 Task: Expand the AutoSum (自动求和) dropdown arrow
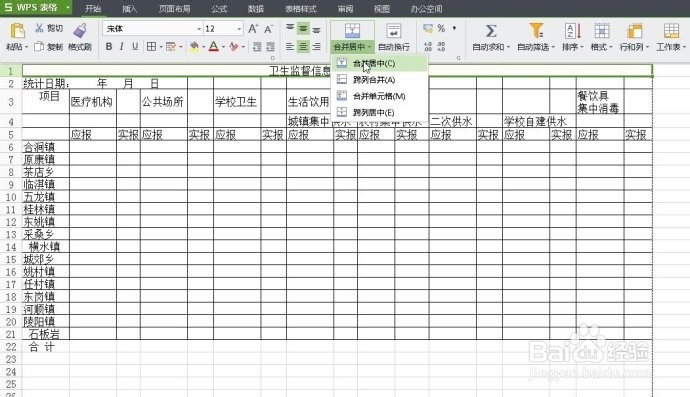[x=508, y=47]
